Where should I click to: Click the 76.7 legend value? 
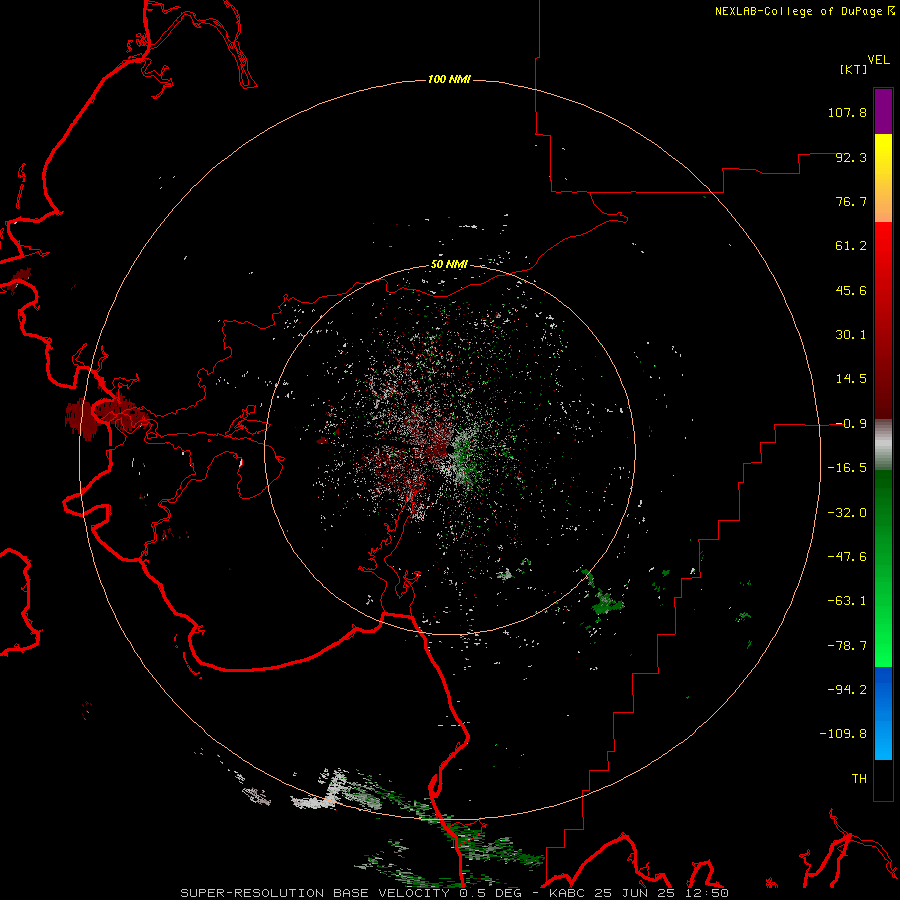851,201
